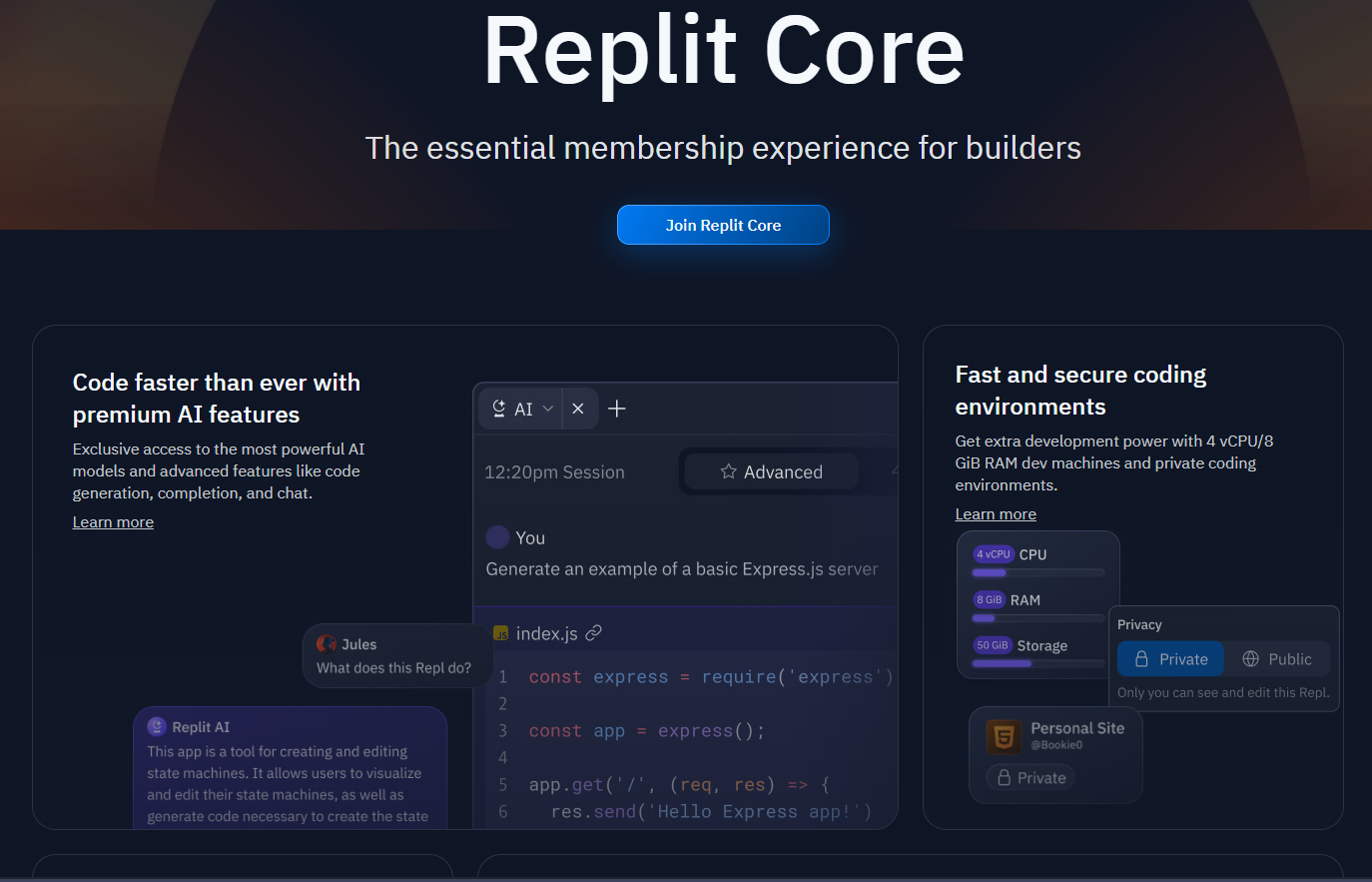Click 'Code faster than ever' heading
Viewport: 1372px width, 882px height.
pos(217,399)
